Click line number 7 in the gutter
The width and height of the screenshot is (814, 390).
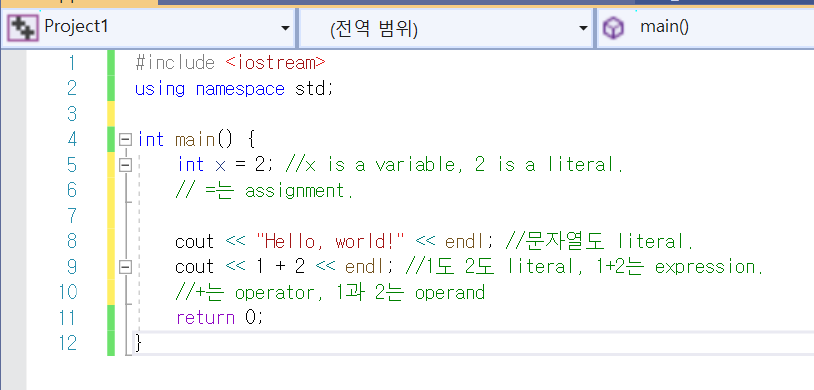point(72,216)
